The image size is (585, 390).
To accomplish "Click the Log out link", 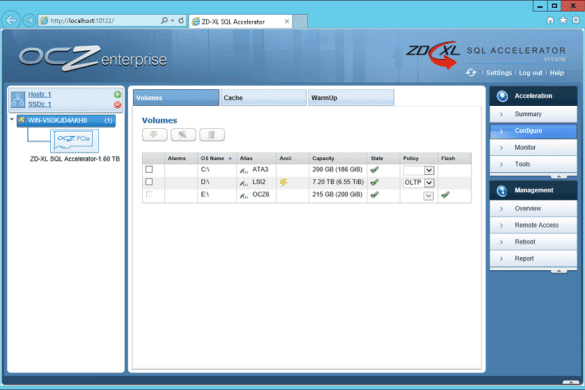I will [x=530, y=73].
